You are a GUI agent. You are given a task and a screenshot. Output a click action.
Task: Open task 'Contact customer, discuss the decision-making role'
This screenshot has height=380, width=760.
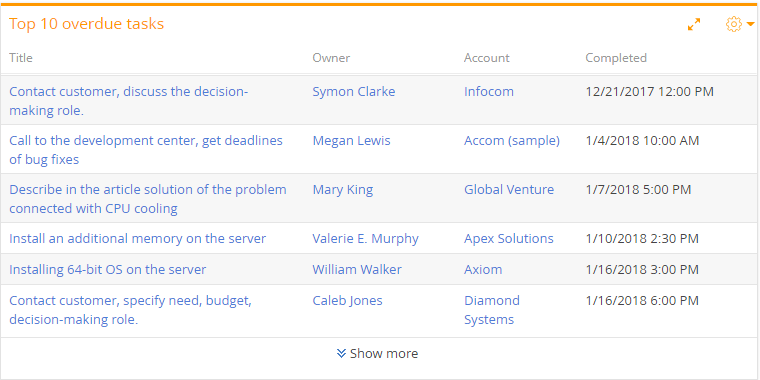pyautogui.click(x=128, y=101)
